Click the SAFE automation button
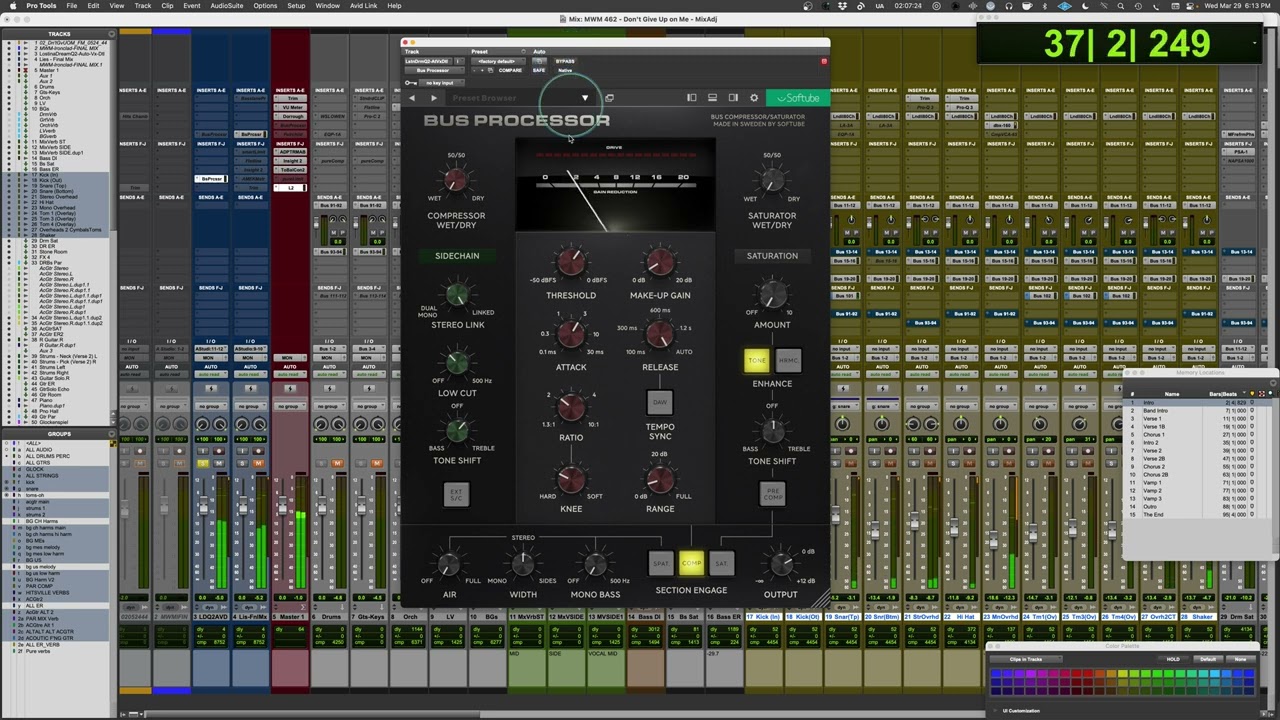The height and width of the screenshot is (720, 1280). 539,70
